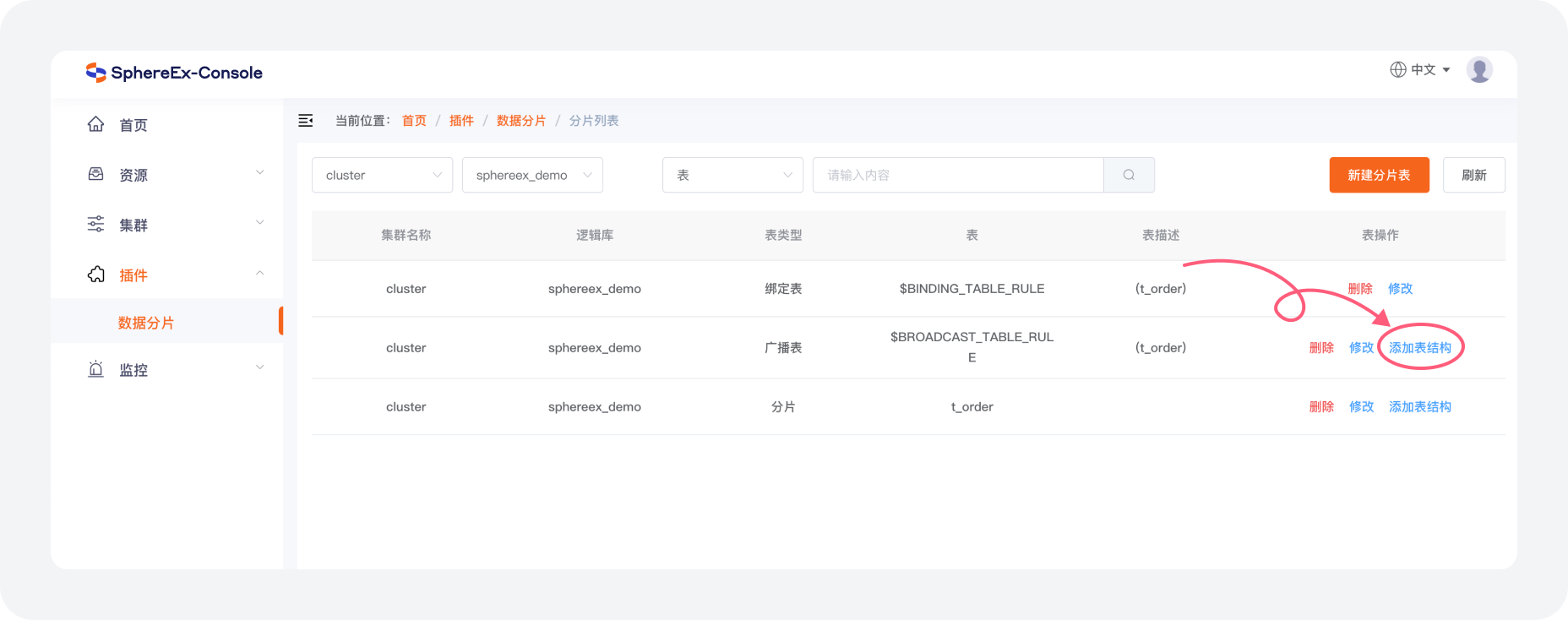Collapse sidebar using the menu fold icon

click(306, 121)
